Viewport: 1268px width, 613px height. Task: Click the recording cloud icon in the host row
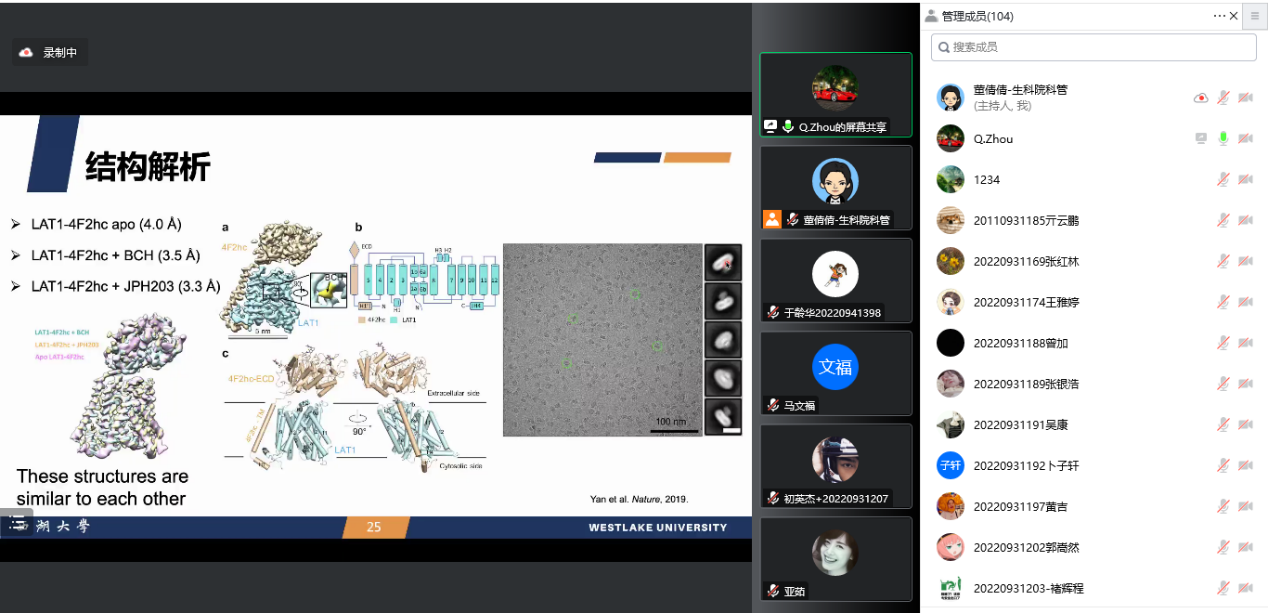click(1201, 97)
